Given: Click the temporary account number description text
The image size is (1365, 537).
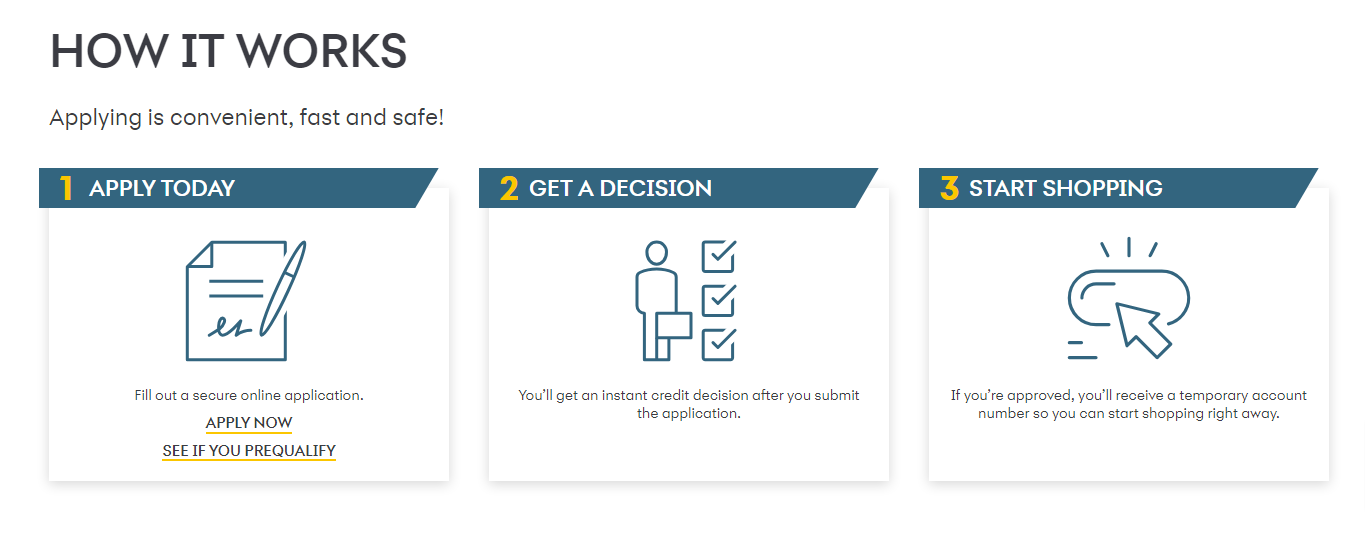Looking at the screenshot, I should click(x=1129, y=404).
